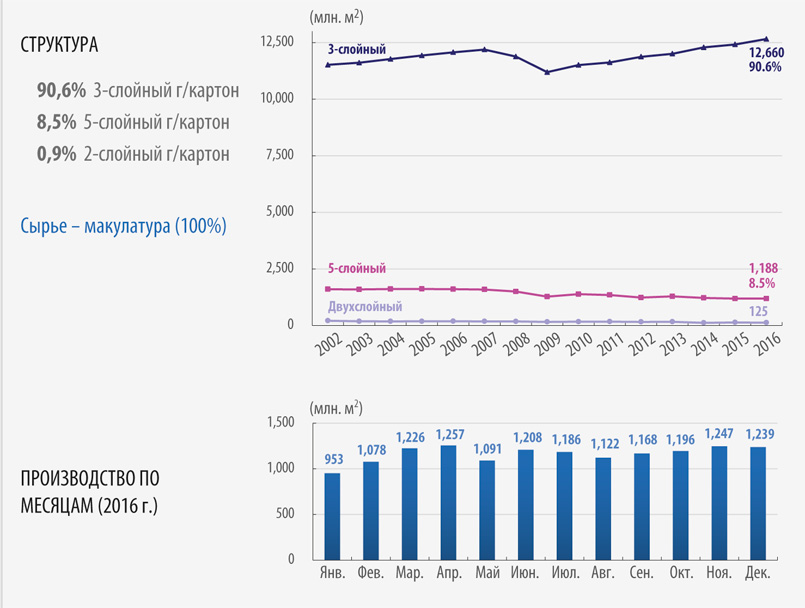Click the 8.5% label on the line chart
This screenshot has width=805, height=608.
762,283
